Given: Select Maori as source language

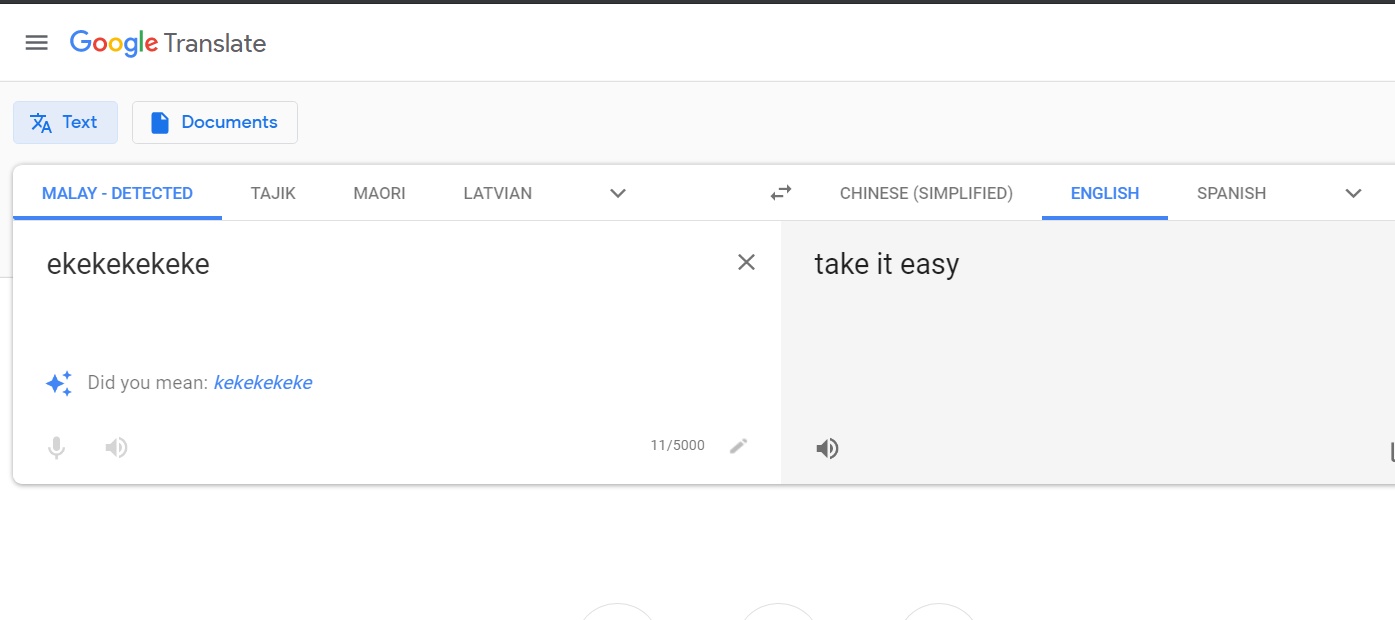Looking at the screenshot, I should (x=379, y=193).
